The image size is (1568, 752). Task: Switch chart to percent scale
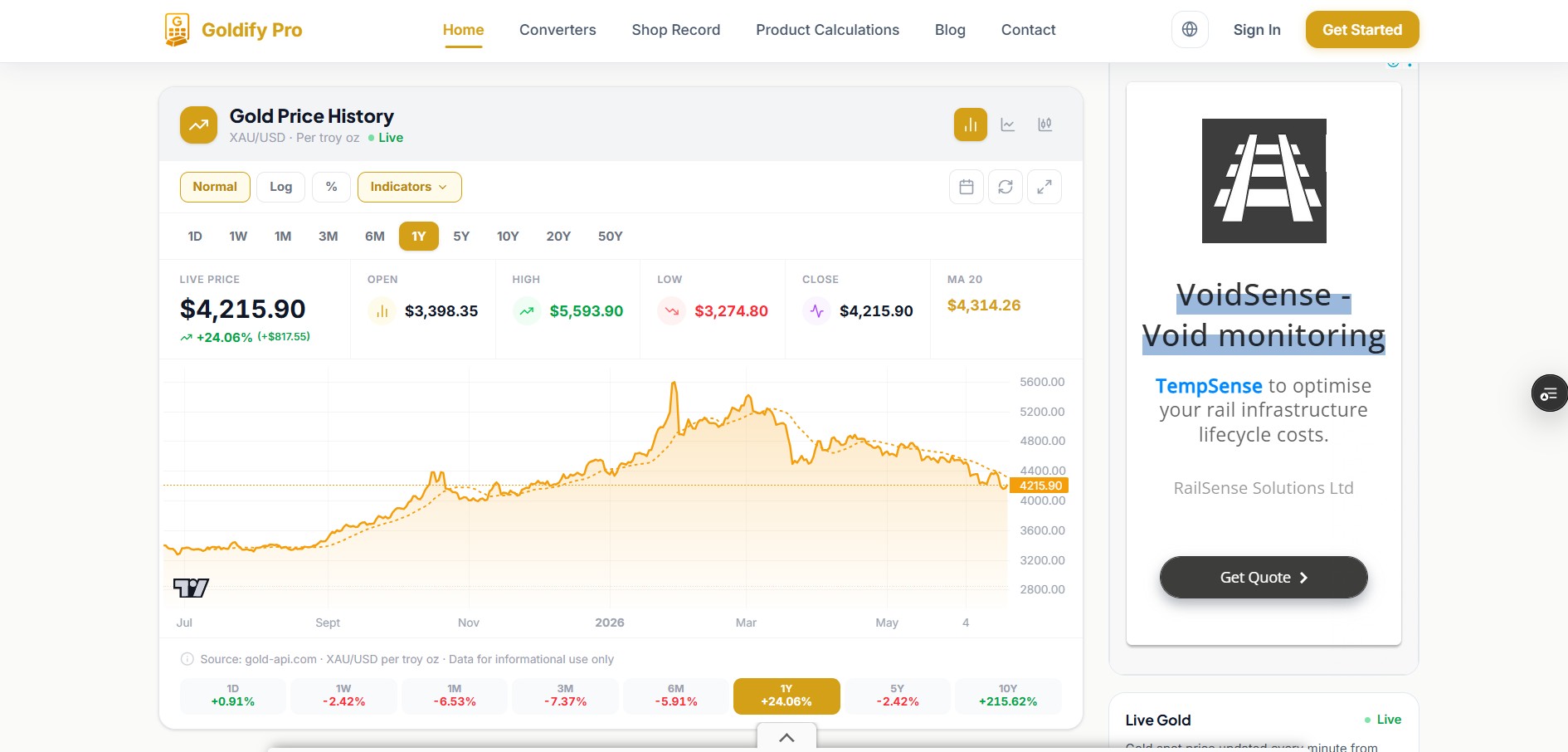pos(332,187)
